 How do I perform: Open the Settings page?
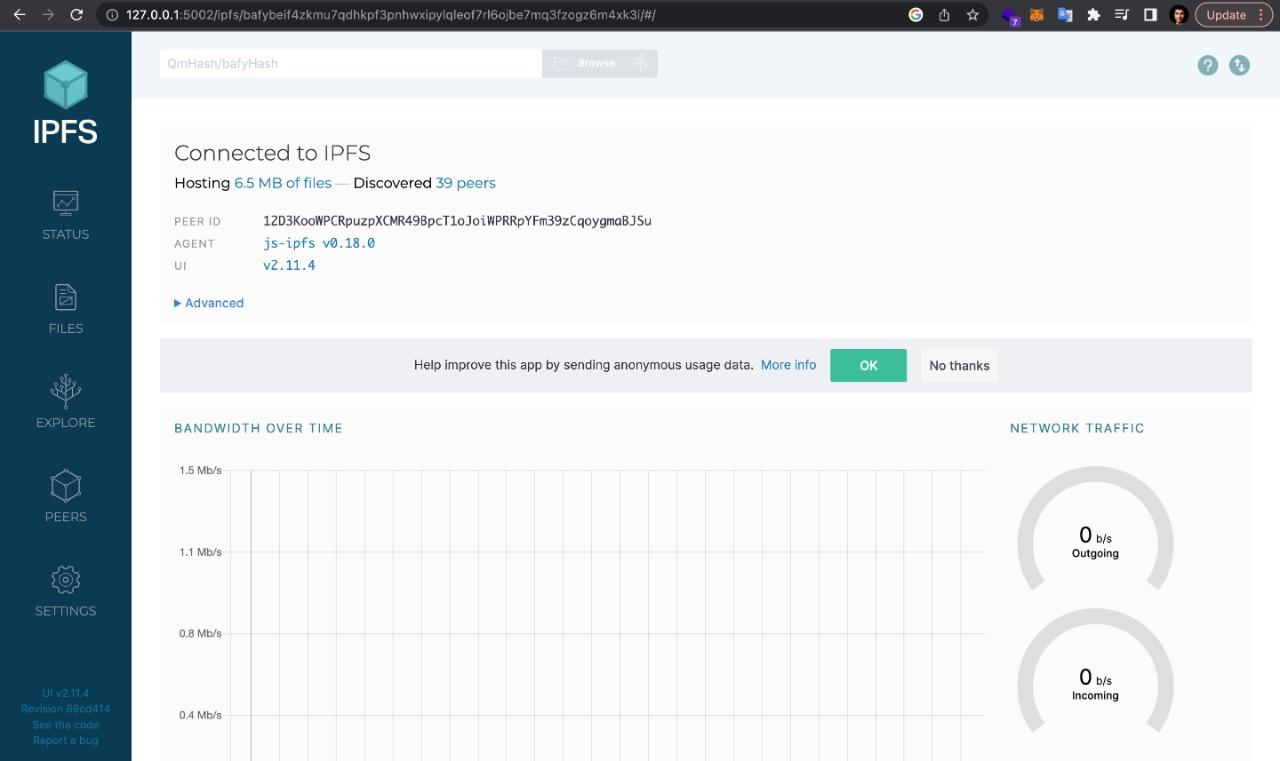[65, 591]
